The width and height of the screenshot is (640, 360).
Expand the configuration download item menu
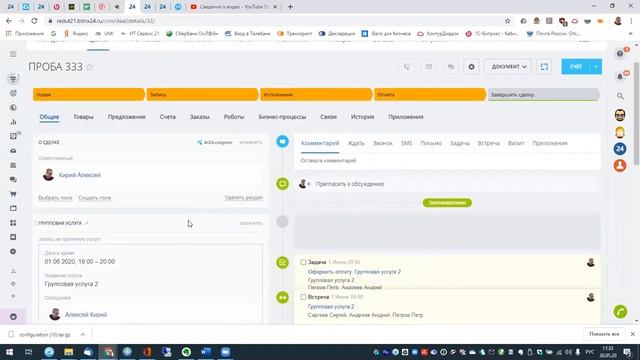83,335
